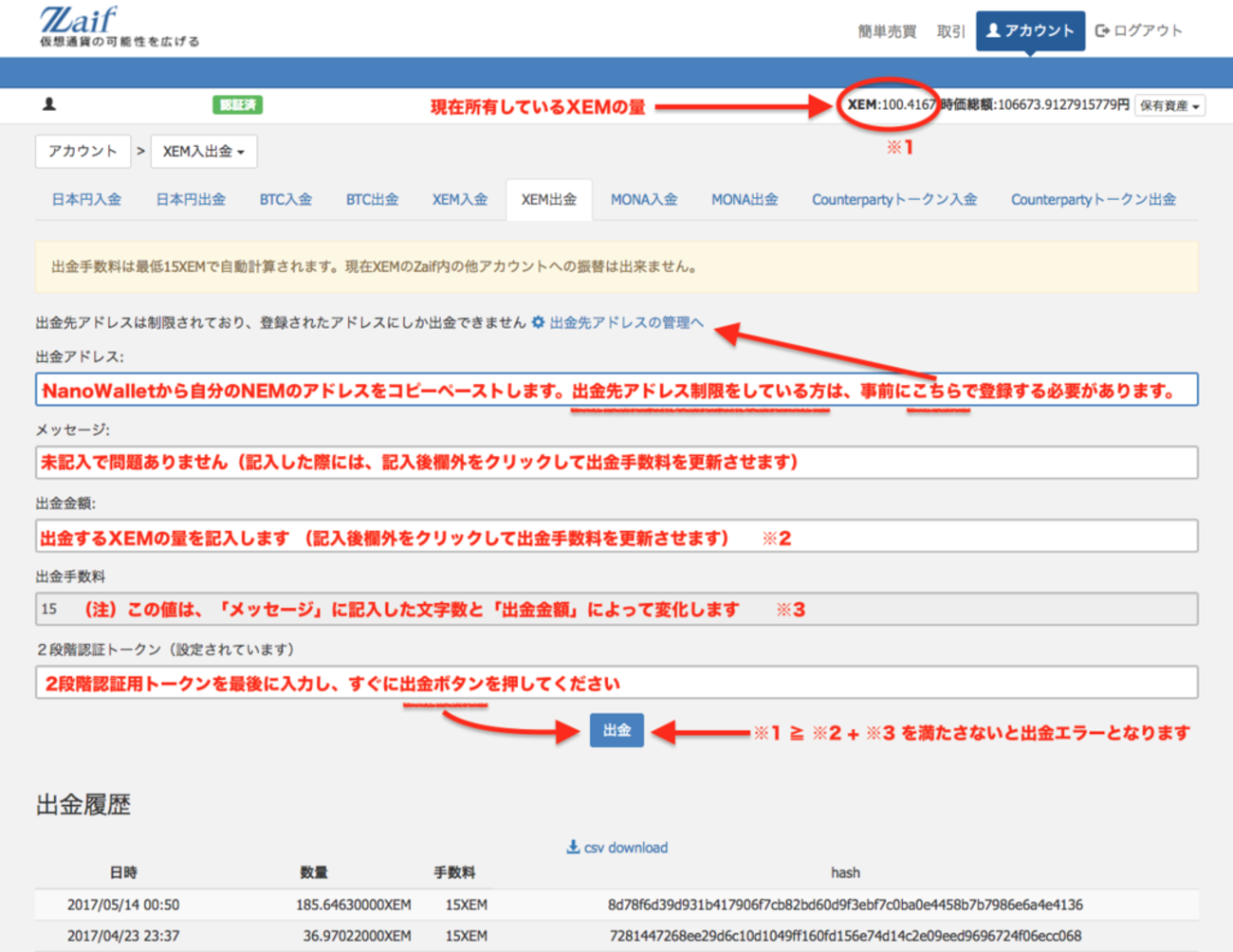The height and width of the screenshot is (952, 1233).
Task: Select the XEM入金 tab
Action: [460, 200]
